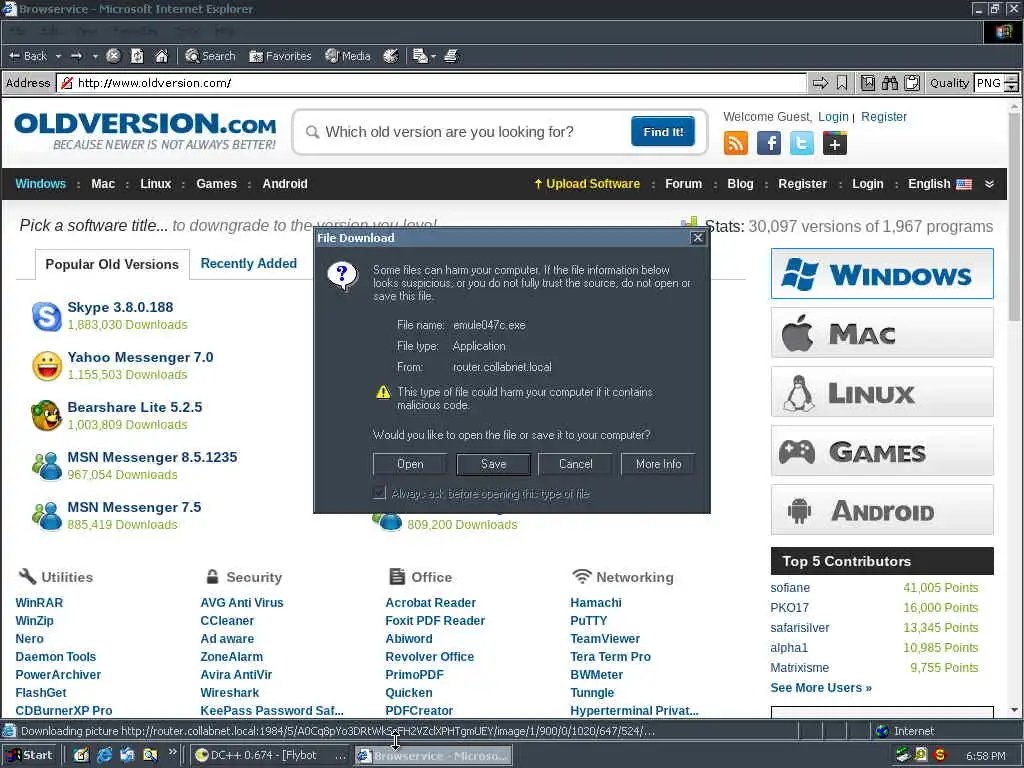The width and height of the screenshot is (1024, 768).
Task: Open the Quality PNG format dropdown
Action: pyautogui.click(x=1011, y=83)
